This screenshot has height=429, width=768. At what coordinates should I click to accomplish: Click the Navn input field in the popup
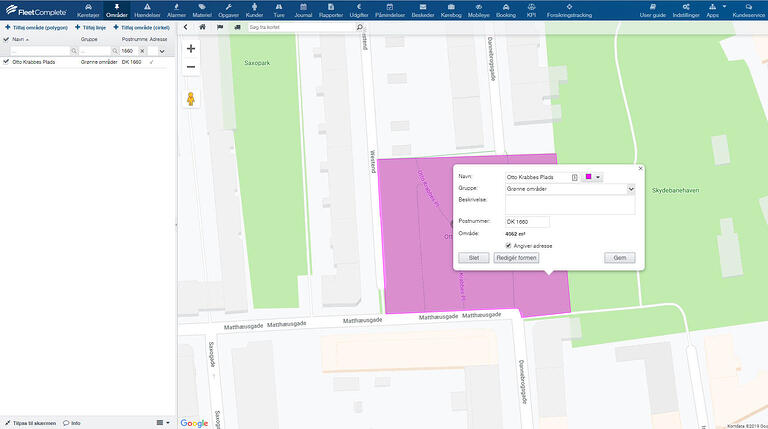(537, 177)
